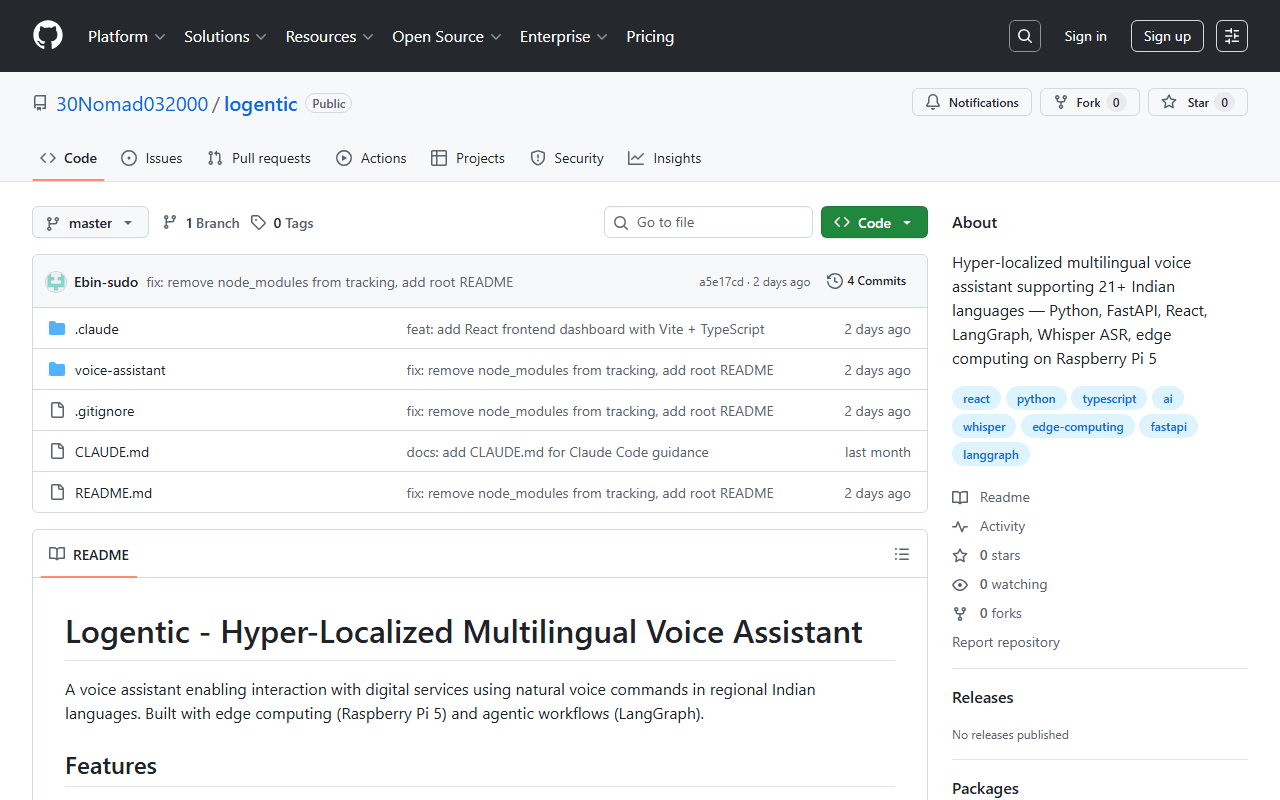Open the command palette icon top right

pos(1231,35)
